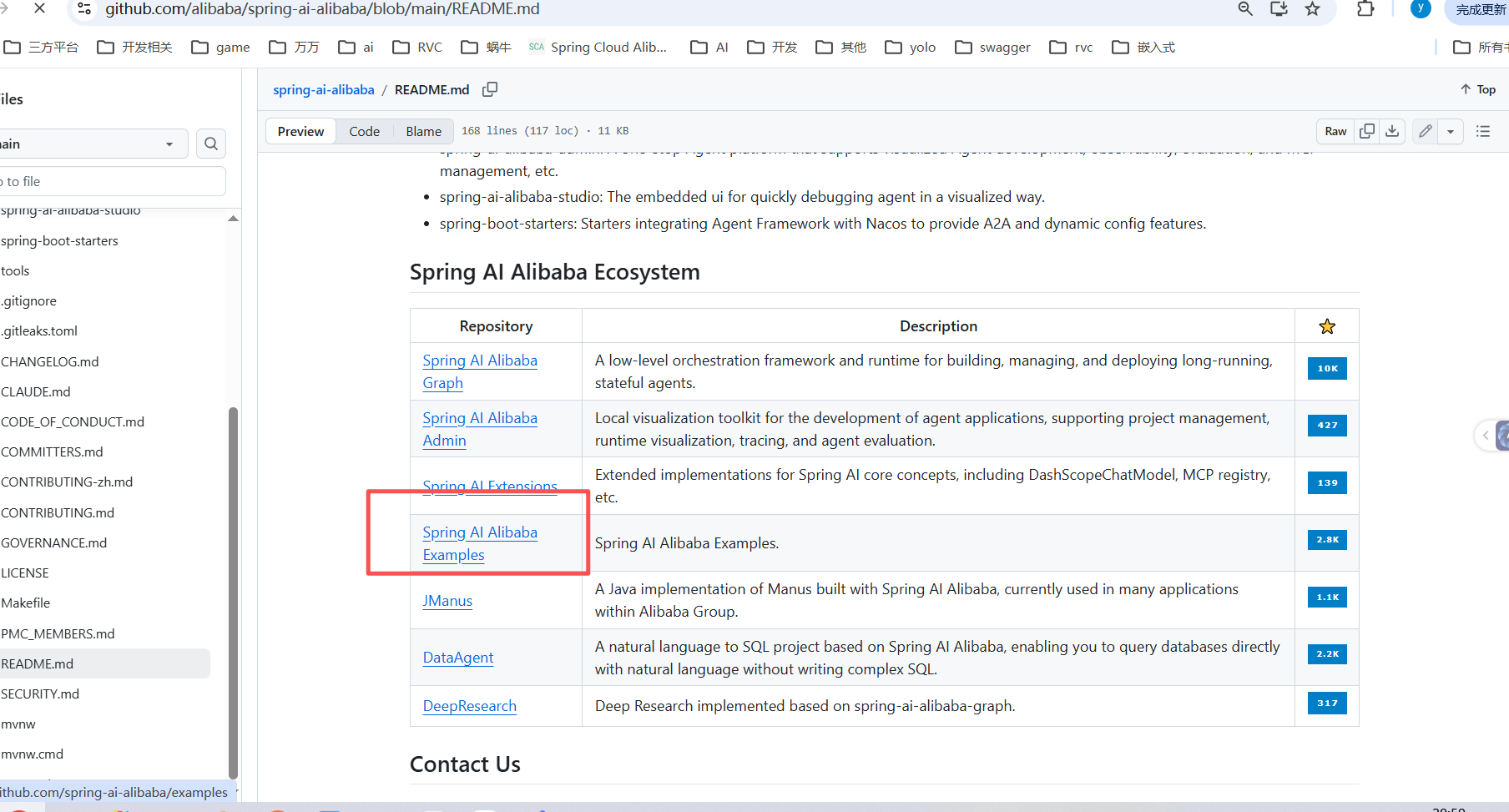The height and width of the screenshot is (812, 1509).
Task: Open the browser profile avatar
Action: coord(1421,8)
